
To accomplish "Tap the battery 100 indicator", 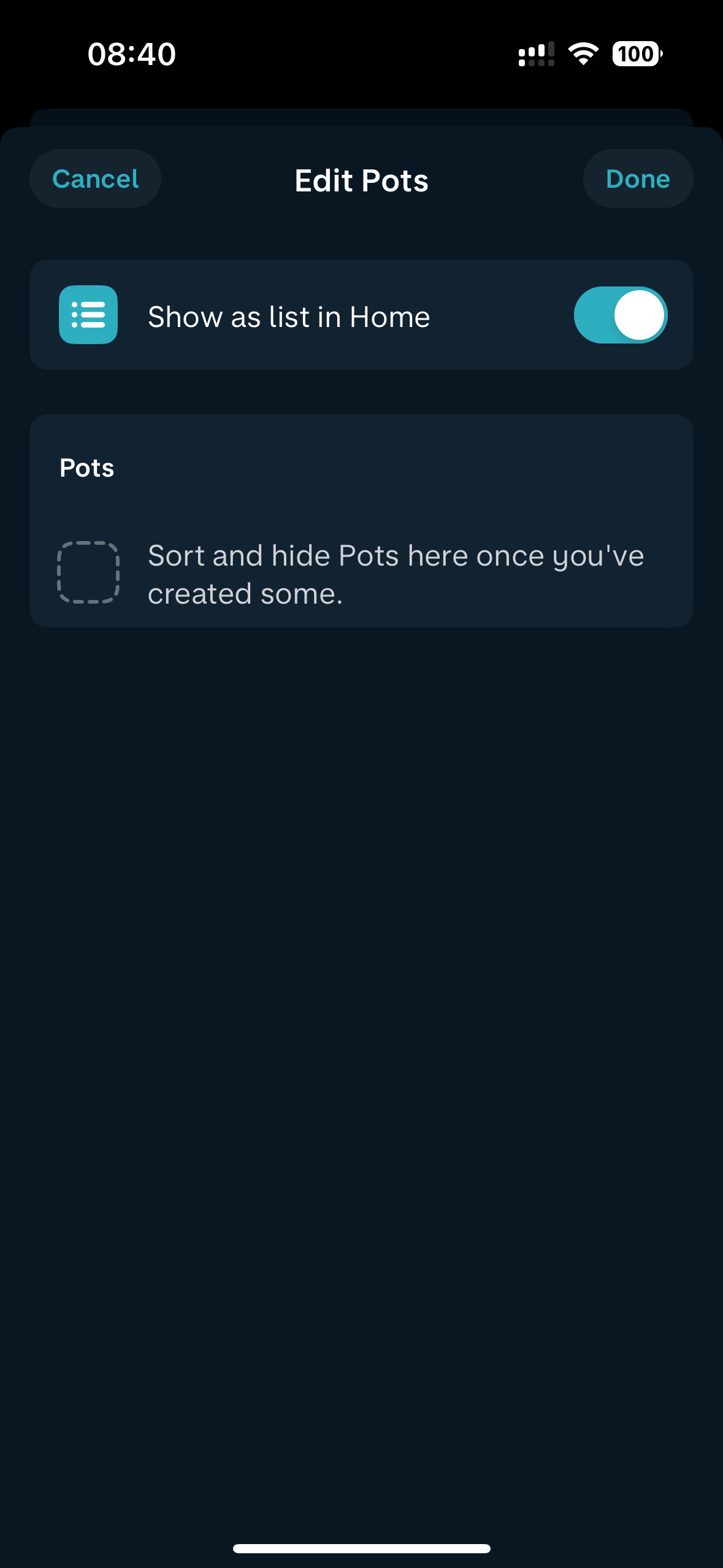I will [637, 54].
